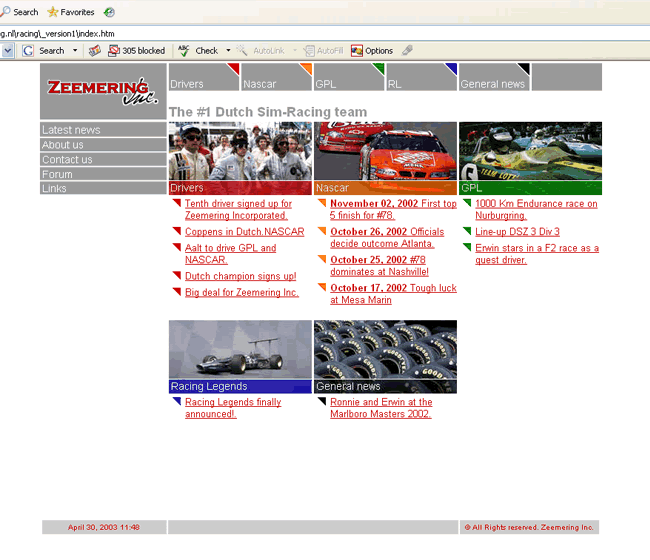Click the GPL Team Lotus car photo
The height and width of the screenshot is (560, 650).
(x=530, y=151)
